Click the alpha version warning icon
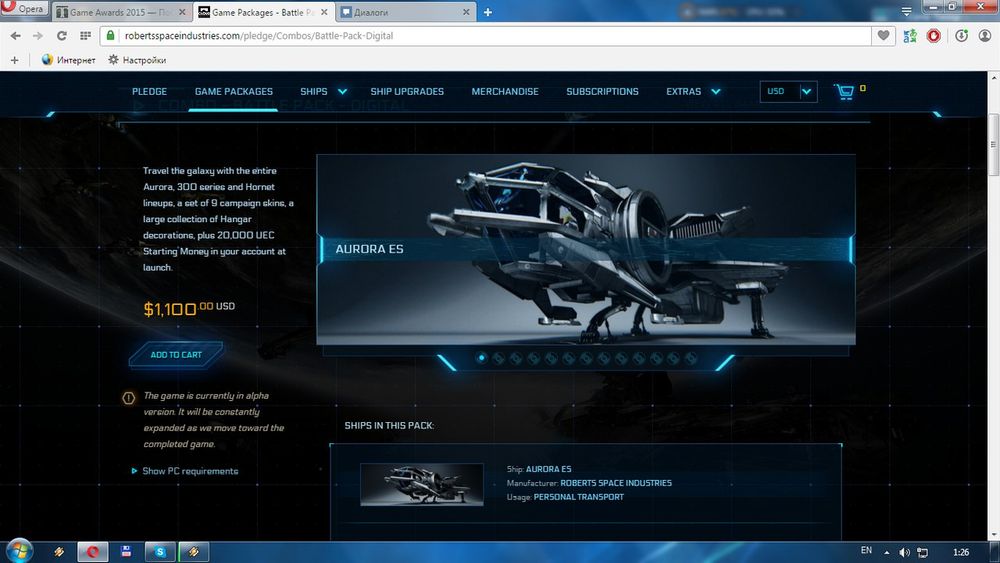 pyautogui.click(x=128, y=398)
